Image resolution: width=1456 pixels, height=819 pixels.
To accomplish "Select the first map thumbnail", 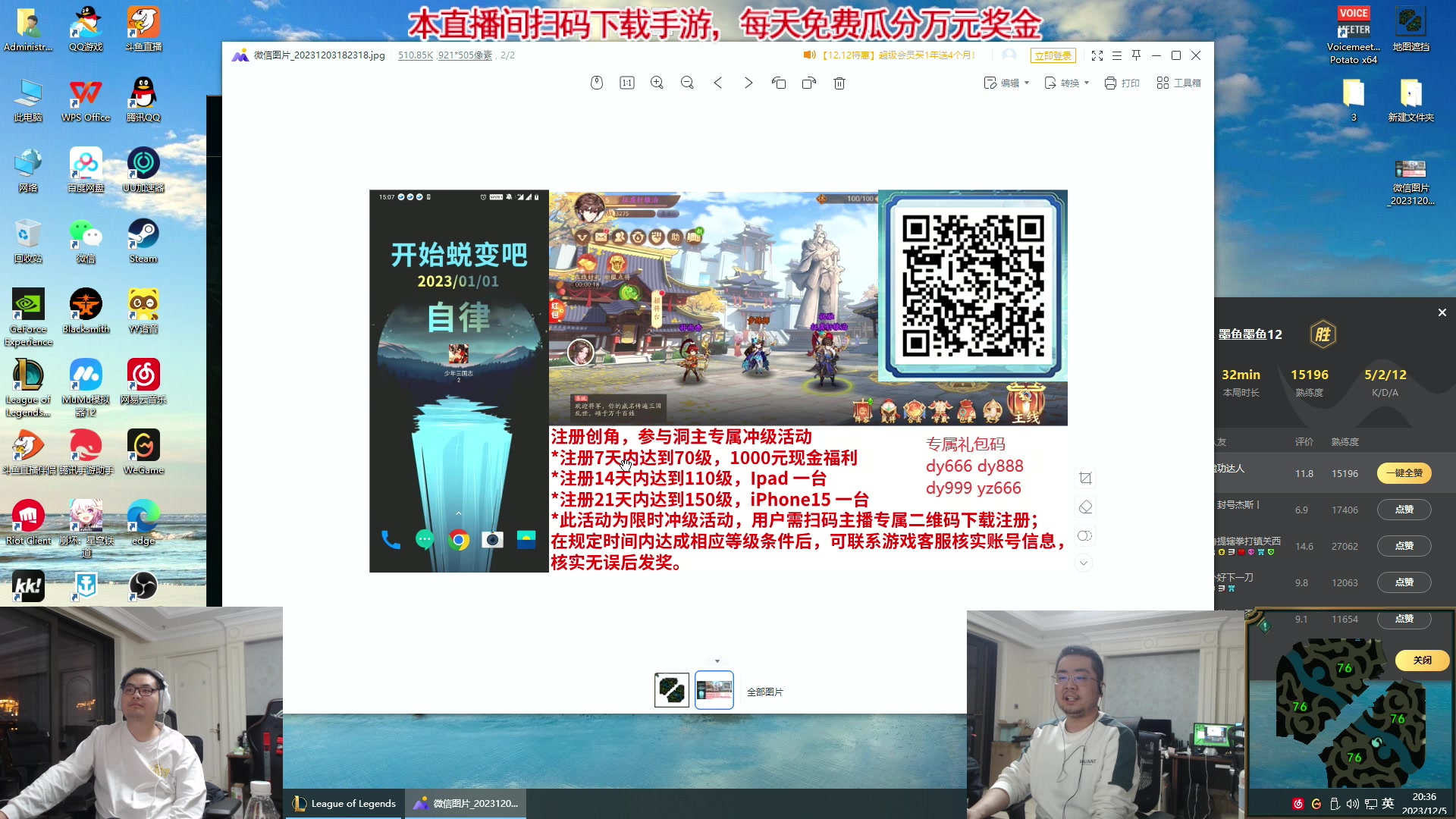I will point(672,690).
